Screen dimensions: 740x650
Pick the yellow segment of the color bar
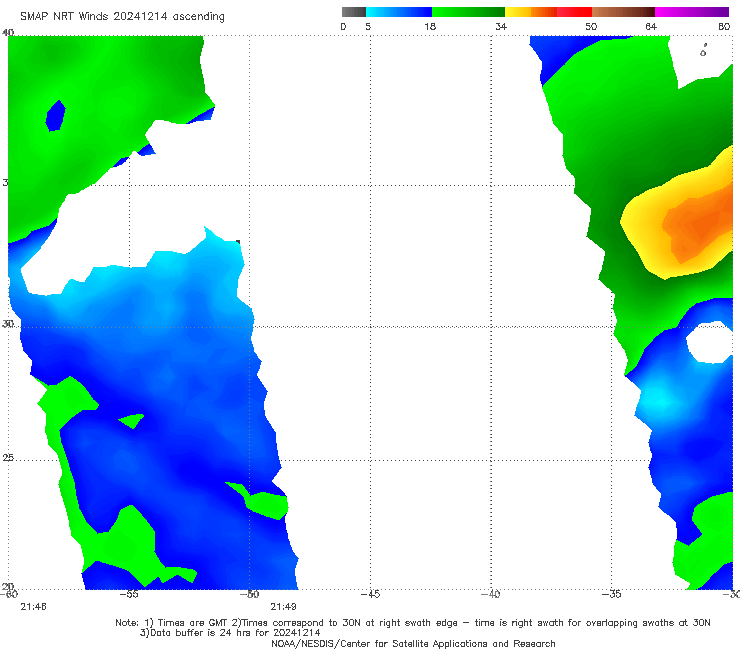coord(518,12)
